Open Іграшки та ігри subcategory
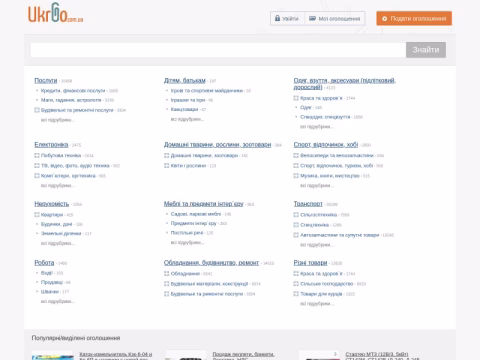 189,100
